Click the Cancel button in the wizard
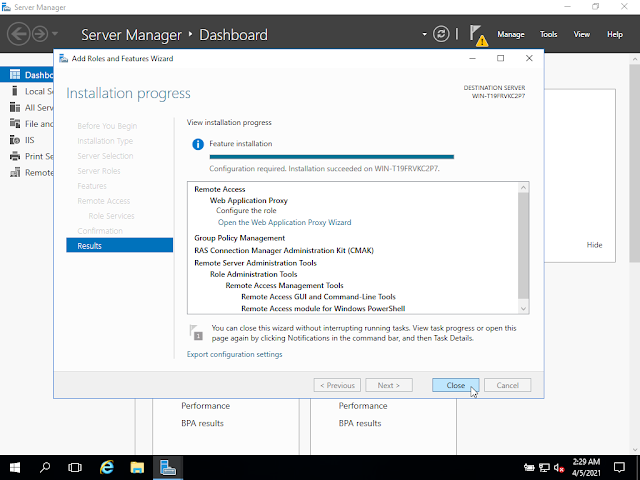Viewport: 640px width, 480px height. [507, 385]
